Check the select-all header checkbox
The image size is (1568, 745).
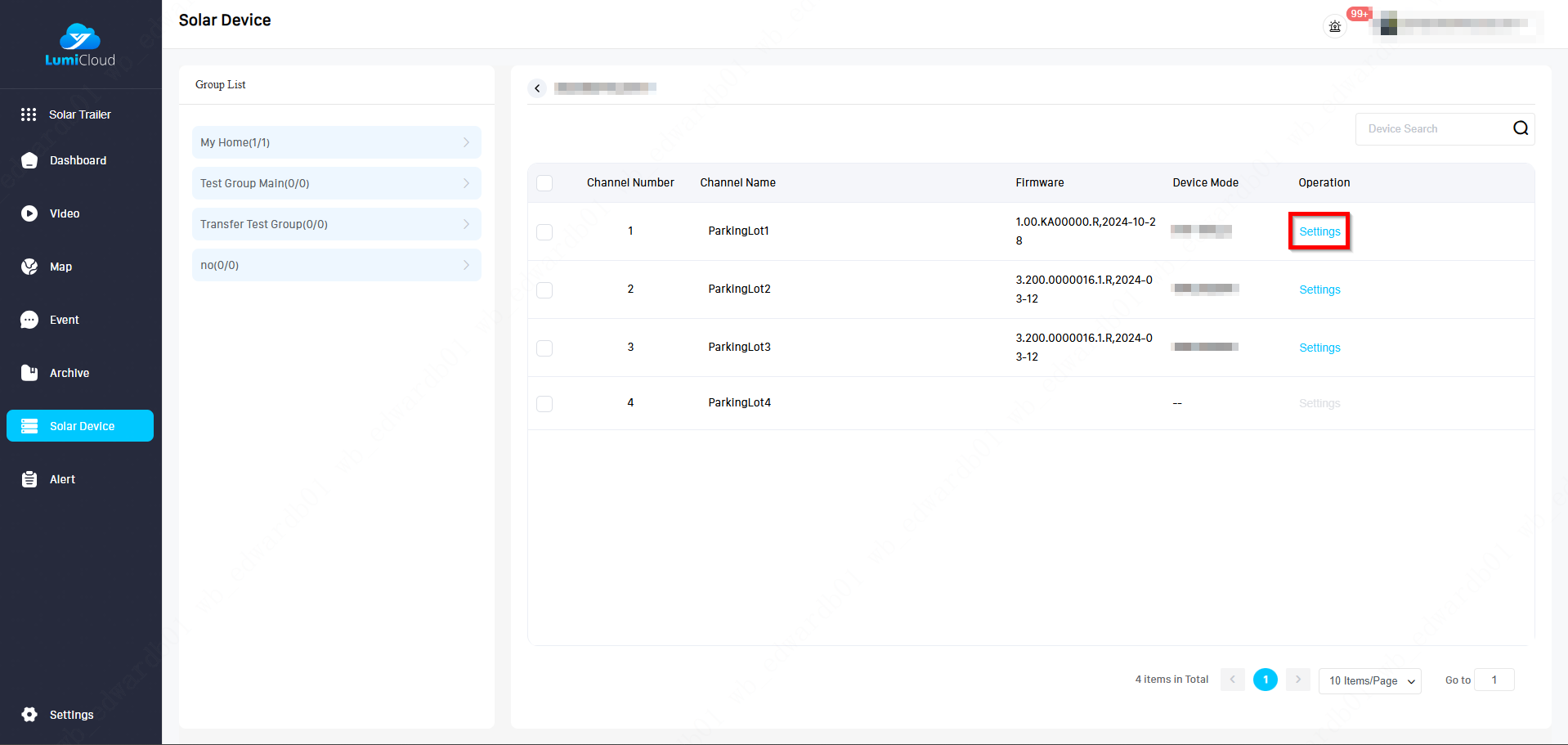pos(544,183)
